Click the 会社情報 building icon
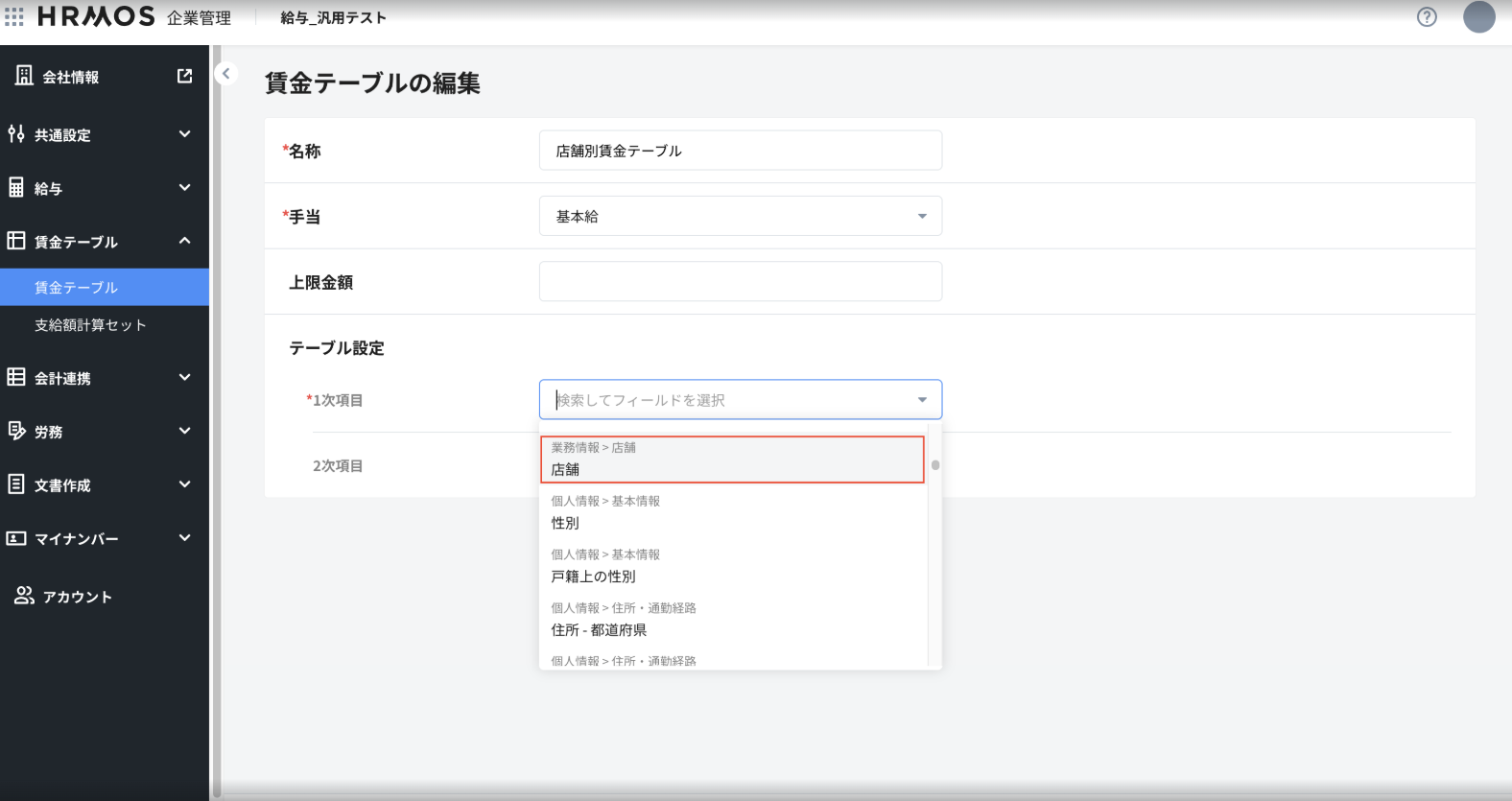1512x801 pixels. pyautogui.click(x=24, y=76)
